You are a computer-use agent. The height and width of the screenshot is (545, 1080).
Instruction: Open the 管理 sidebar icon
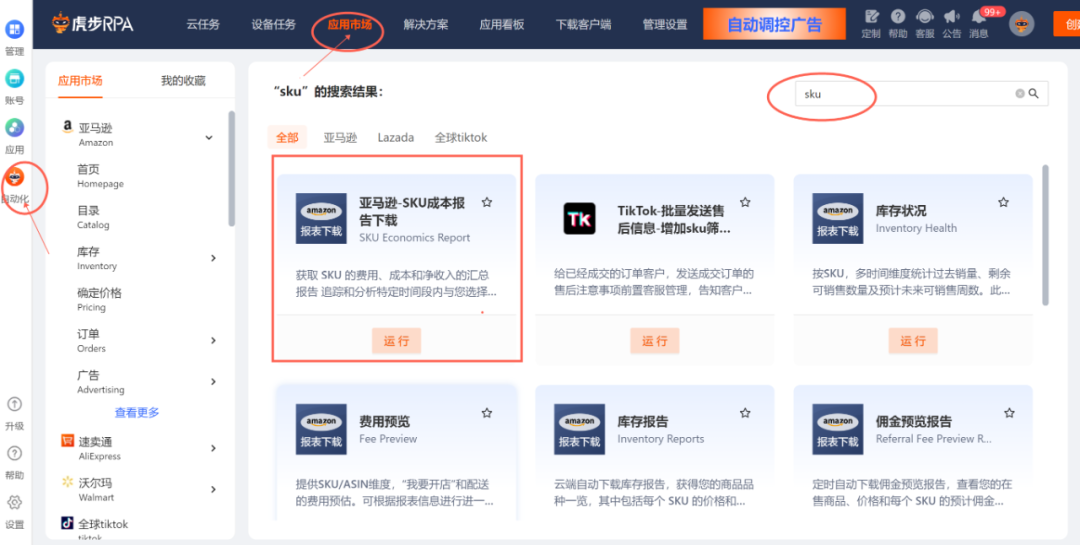[x=14, y=30]
